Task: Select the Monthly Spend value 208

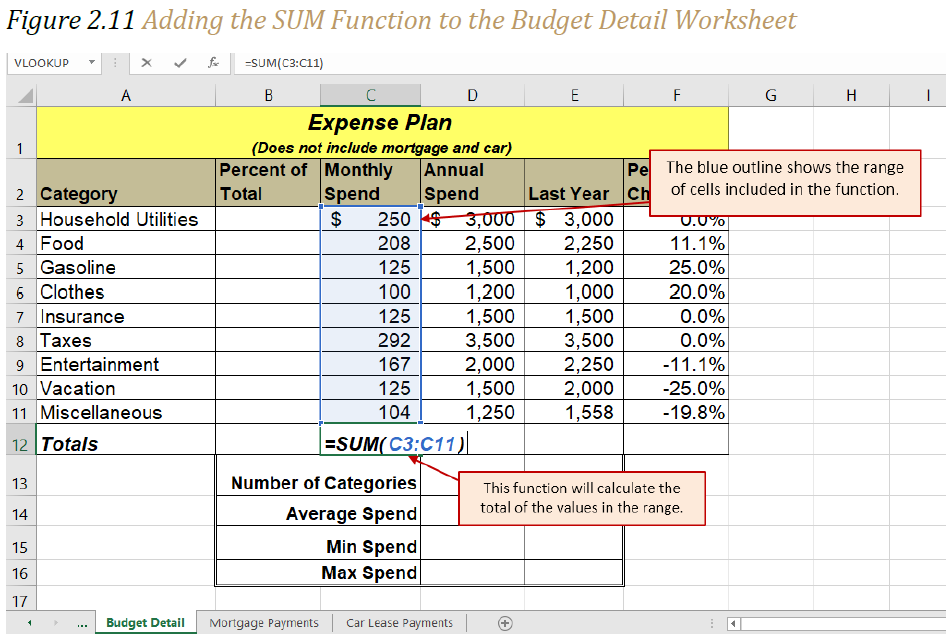Action: click(370, 243)
